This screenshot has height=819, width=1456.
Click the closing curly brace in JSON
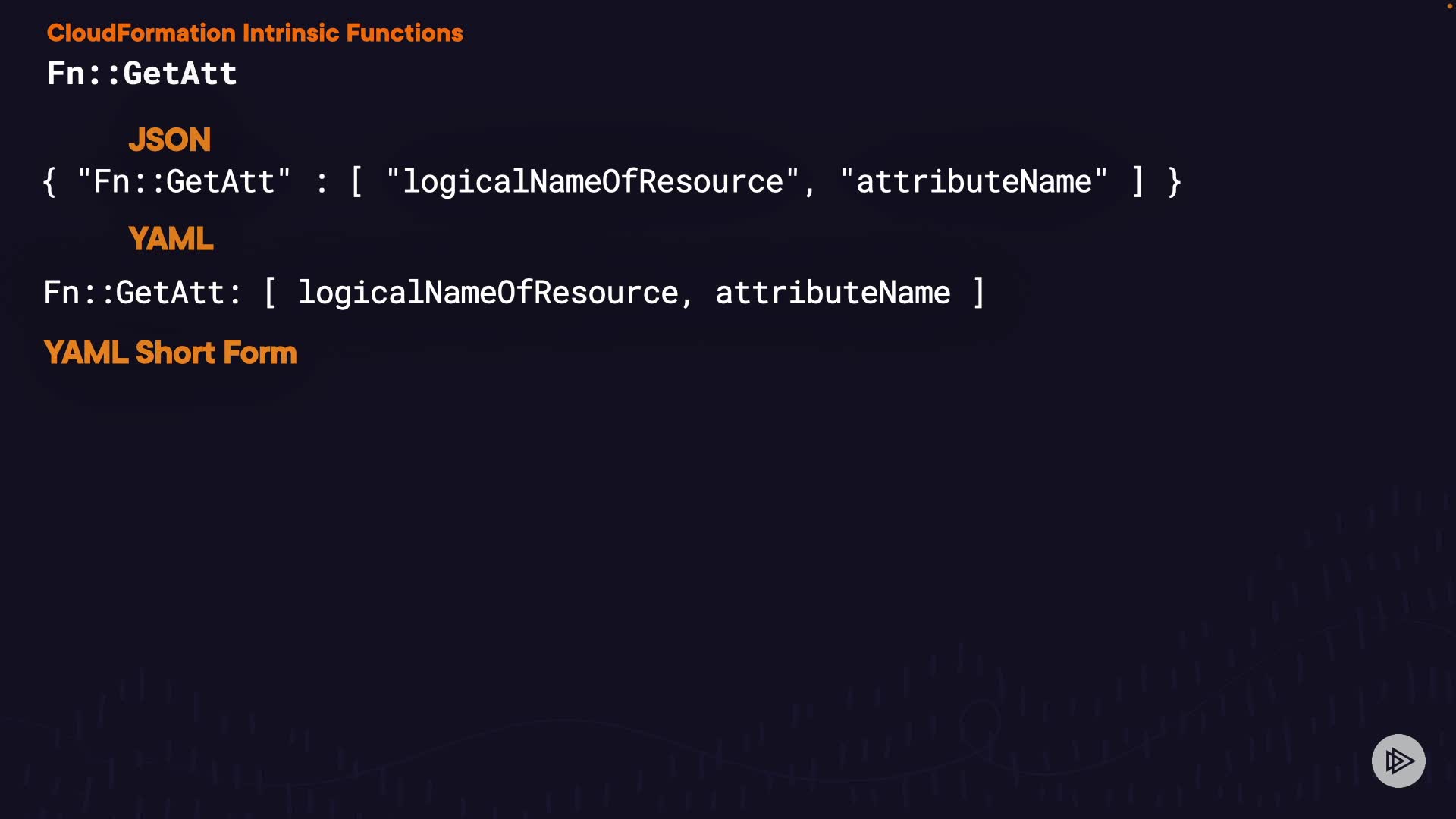click(x=1175, y=182)
